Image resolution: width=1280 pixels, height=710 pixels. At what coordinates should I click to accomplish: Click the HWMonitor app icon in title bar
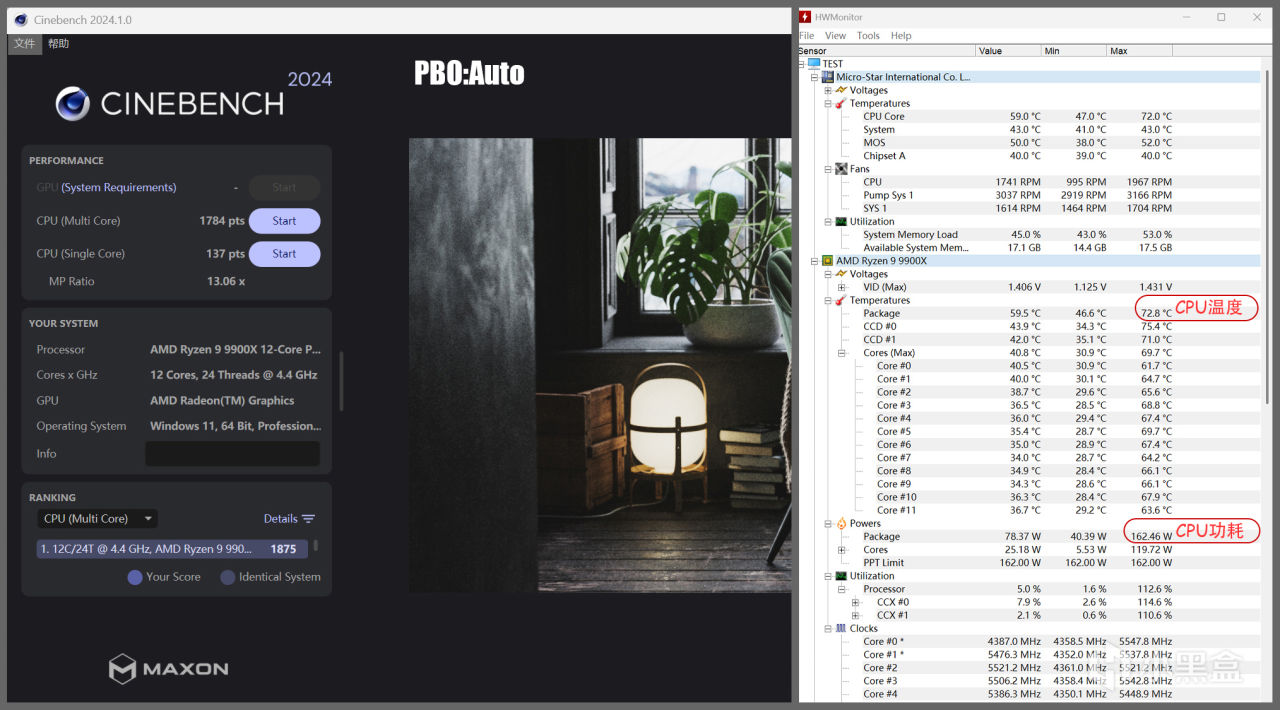(805, 17)
